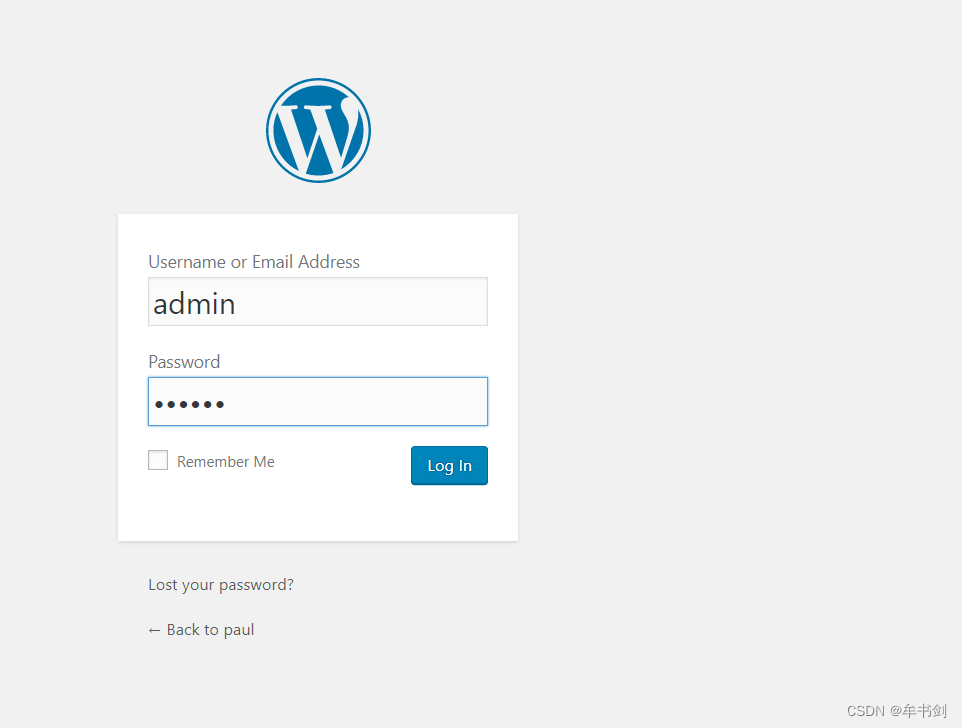Click inside the Password input field
This screenshot has width=962, height=728.
pos(318,402)
